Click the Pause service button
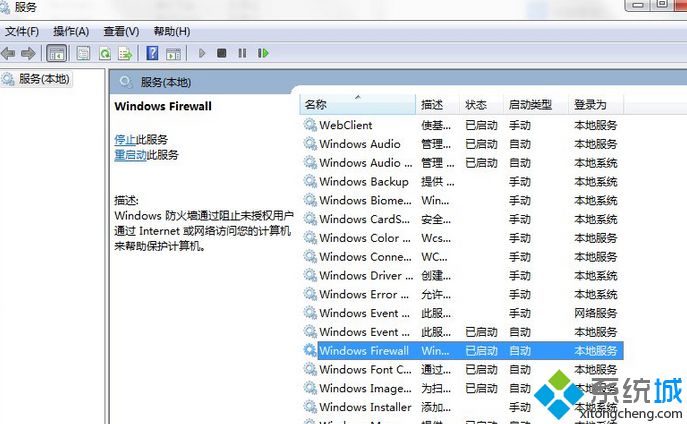Viewport: 687px width, 424px height. [x=242, y=53]
